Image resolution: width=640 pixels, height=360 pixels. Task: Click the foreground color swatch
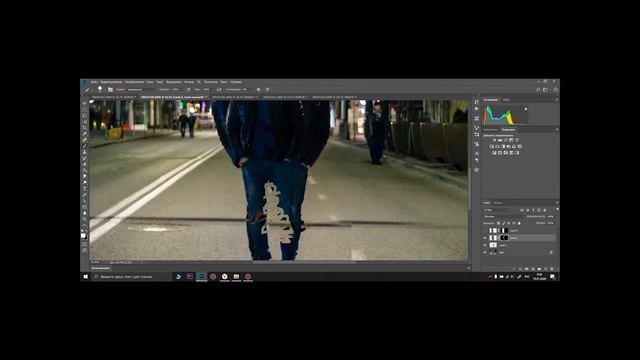83,235
